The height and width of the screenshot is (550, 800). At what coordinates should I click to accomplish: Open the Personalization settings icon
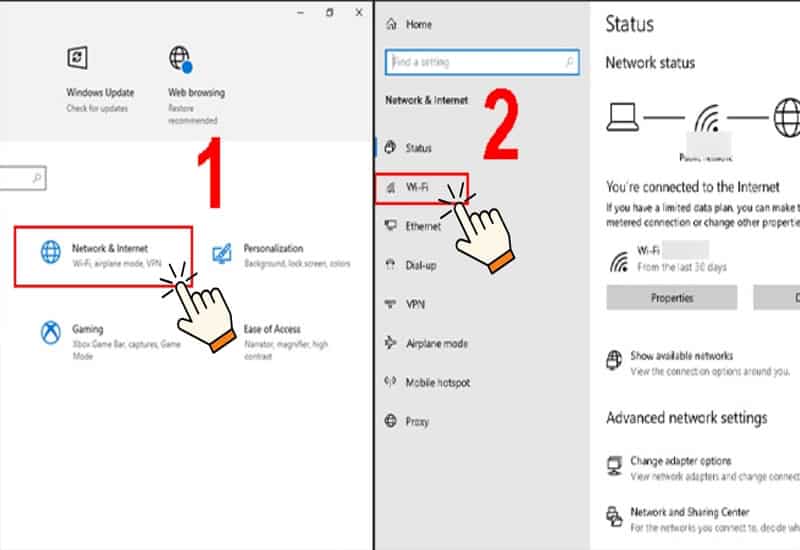pos(223,252)
